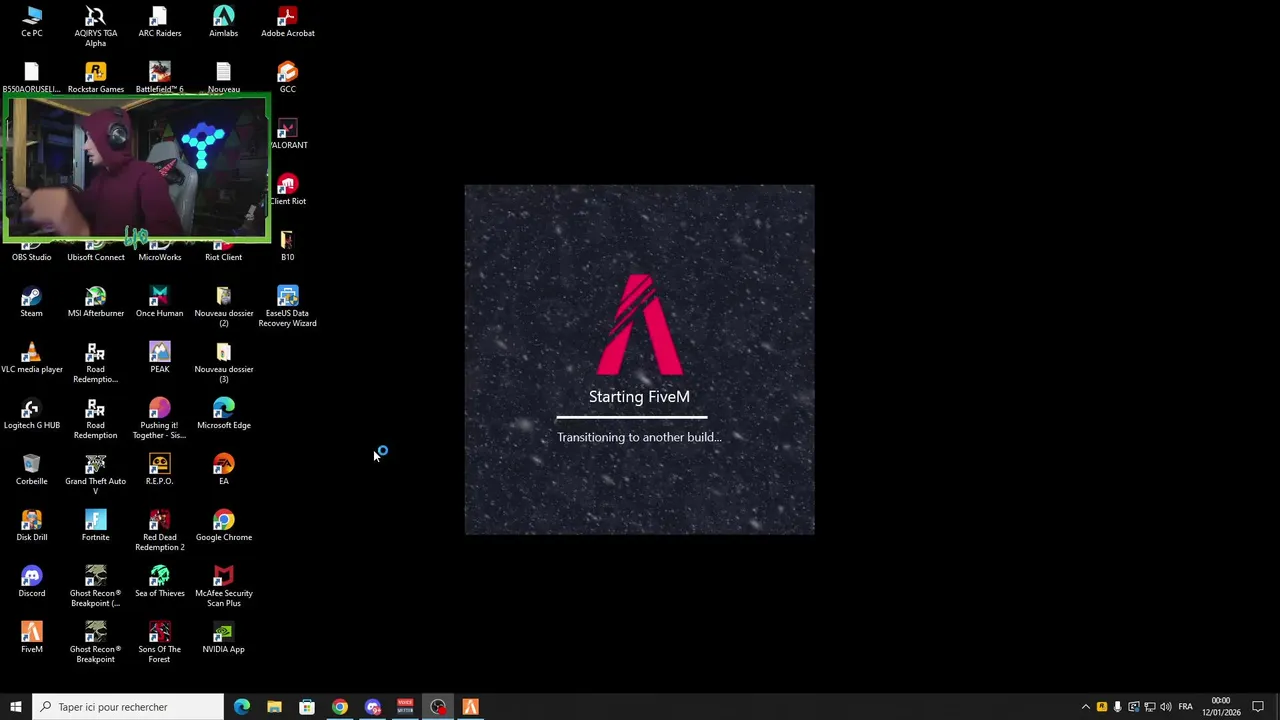The image size is (1280, 720).
Task: Open the GCC desktop icon
Action: click(288, 78)
